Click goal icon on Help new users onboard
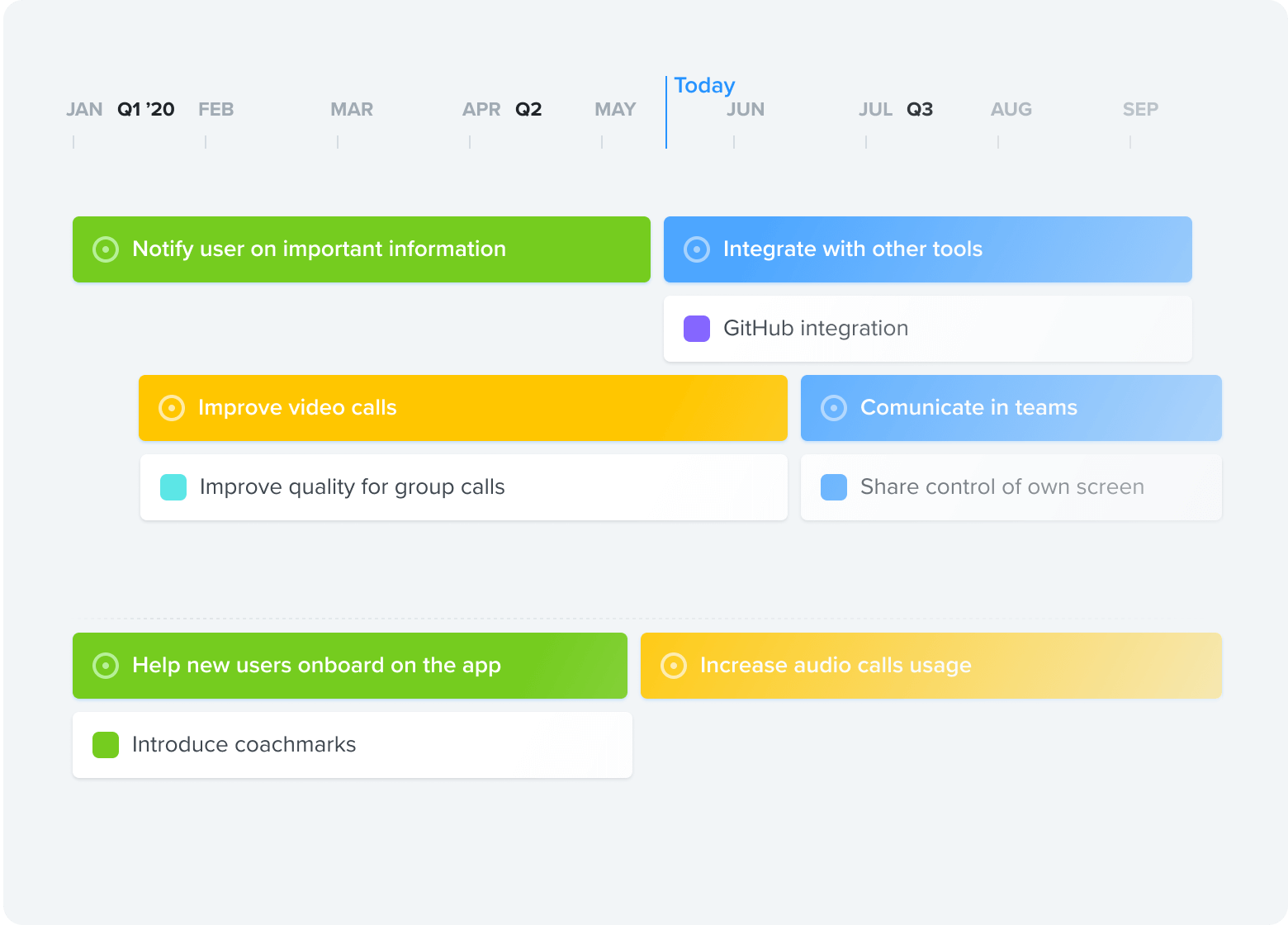The width and height of the screenshot is (1288, 925). tap(106, 666)
